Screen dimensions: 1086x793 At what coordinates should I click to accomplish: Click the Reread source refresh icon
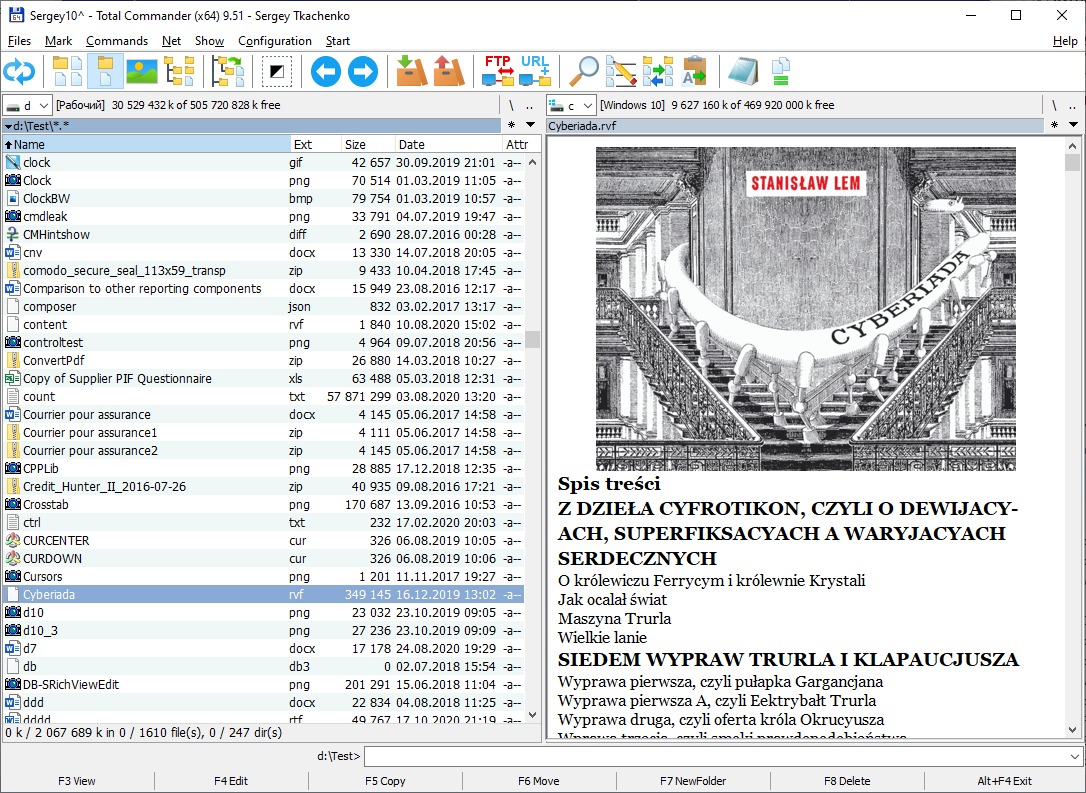click(x=19, y=72)
